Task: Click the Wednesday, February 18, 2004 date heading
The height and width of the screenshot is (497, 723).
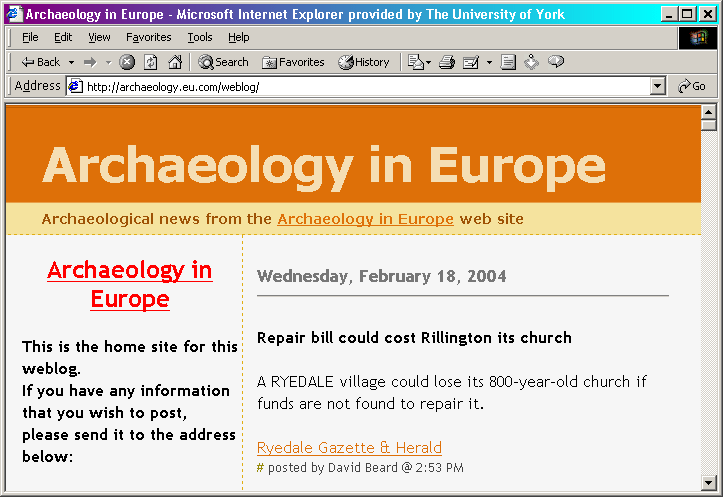Action: pos(381,276)
